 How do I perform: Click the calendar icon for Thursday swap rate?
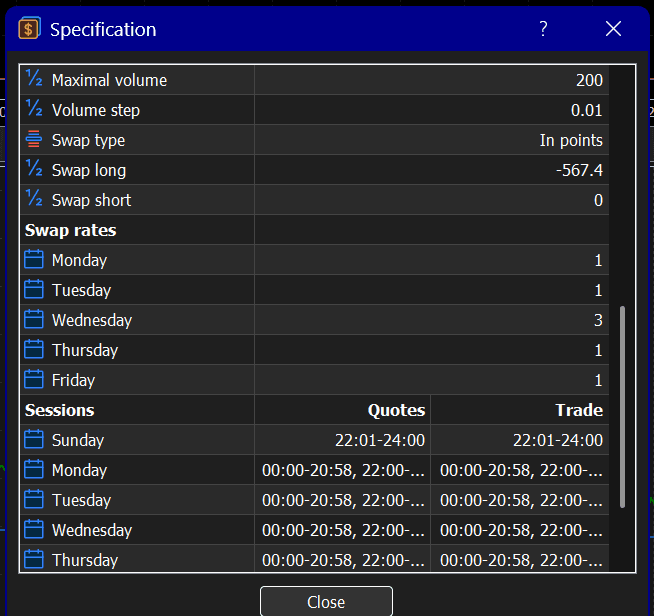[34, 349]
